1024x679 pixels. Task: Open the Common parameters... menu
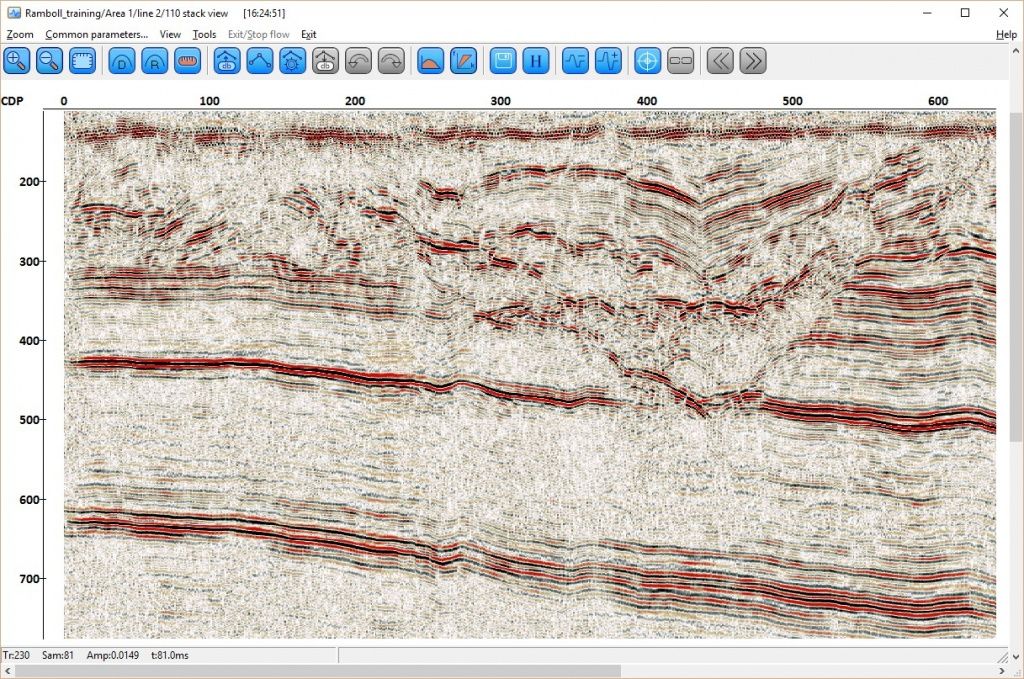pos(96,34)
